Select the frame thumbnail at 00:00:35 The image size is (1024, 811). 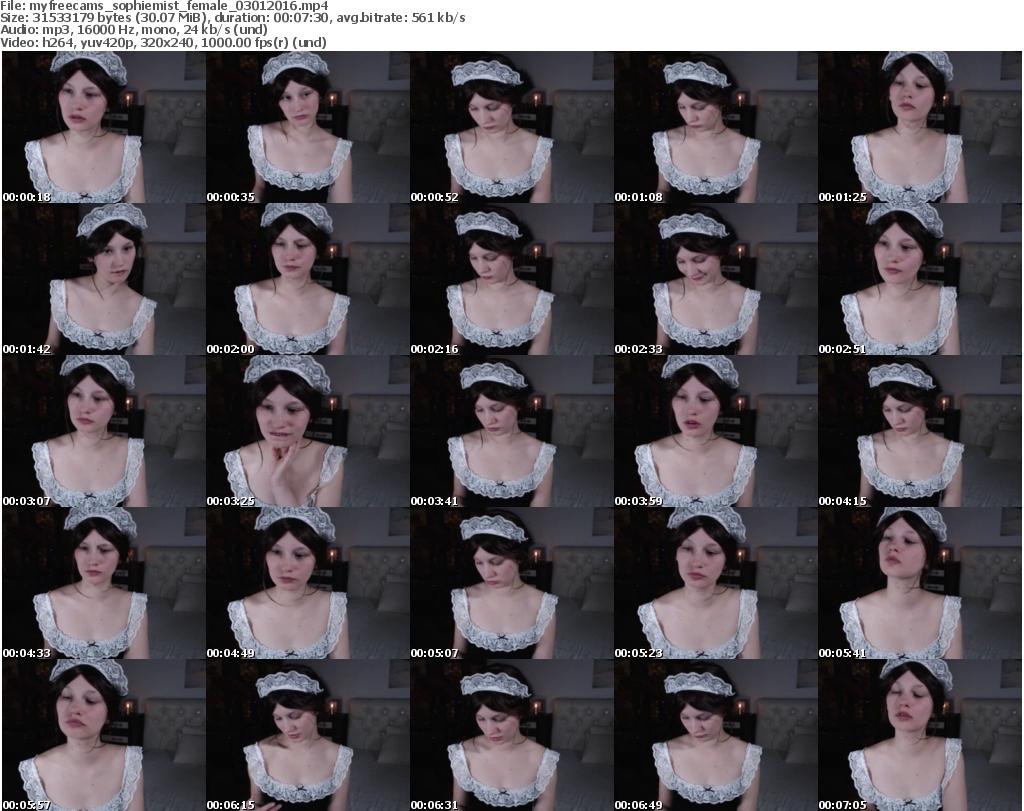click(308, 127)
